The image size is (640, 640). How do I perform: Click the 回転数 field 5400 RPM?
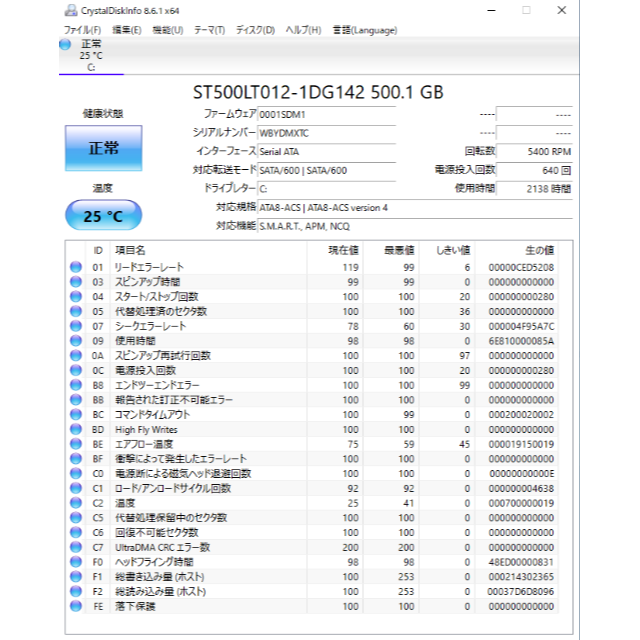pos(534,151)
